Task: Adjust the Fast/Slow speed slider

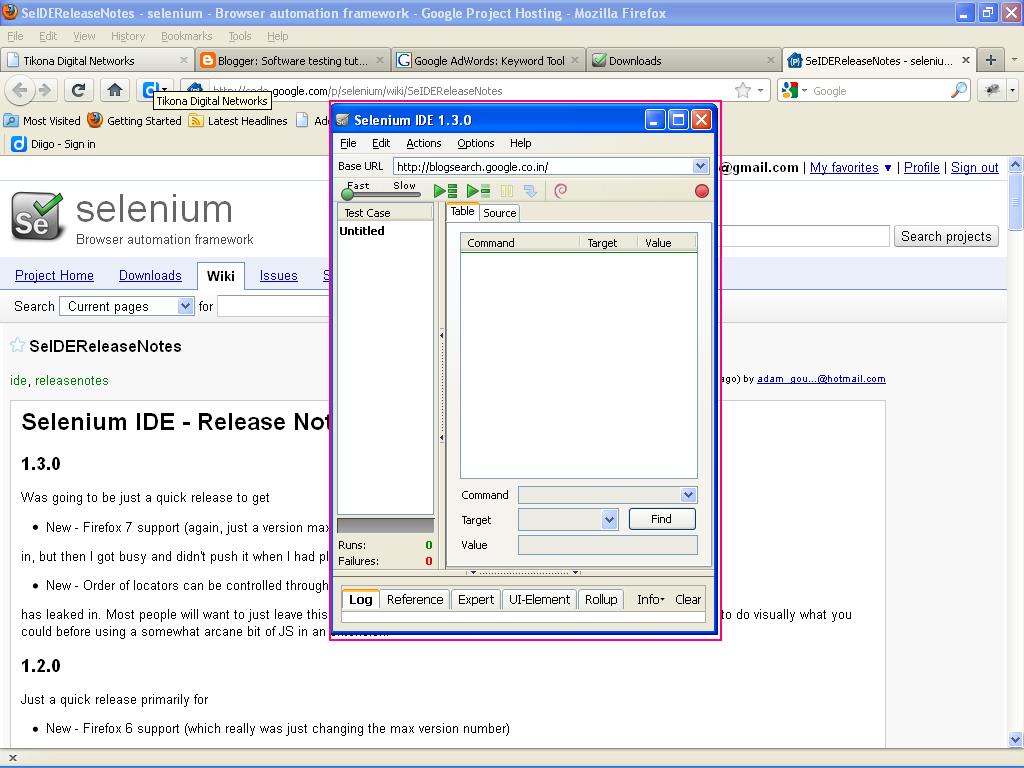Action: click(x=347, y=193)
